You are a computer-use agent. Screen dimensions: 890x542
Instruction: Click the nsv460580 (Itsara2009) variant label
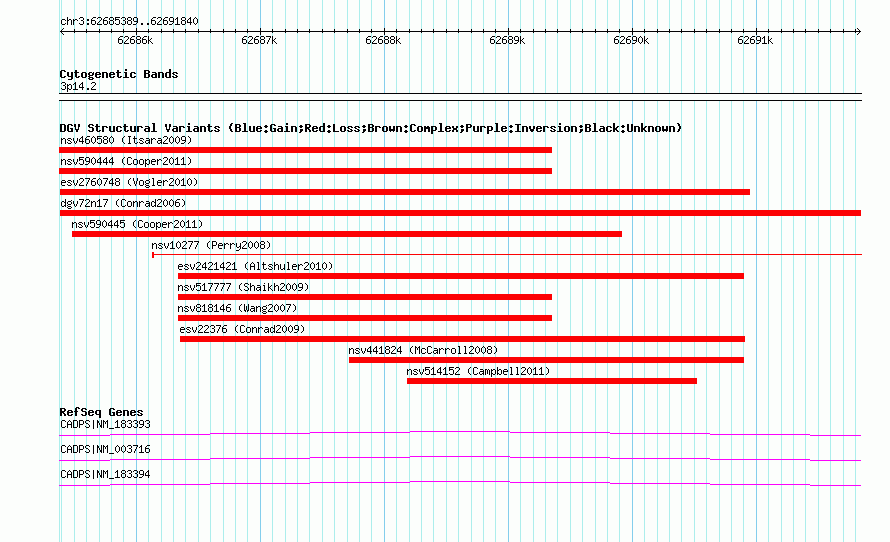pyautogui.click(x=126, y=140)
